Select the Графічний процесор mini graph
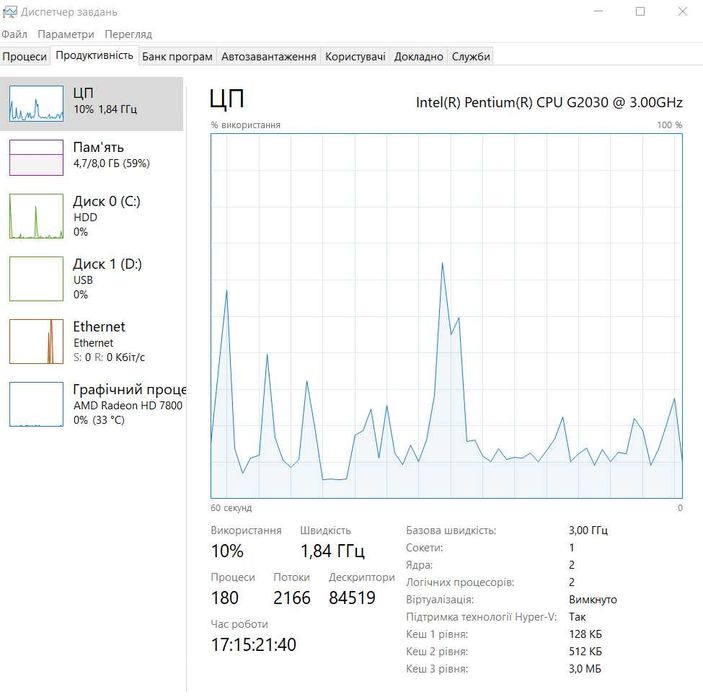This screenshot has width=703, height=699. [x=36, y=404]
